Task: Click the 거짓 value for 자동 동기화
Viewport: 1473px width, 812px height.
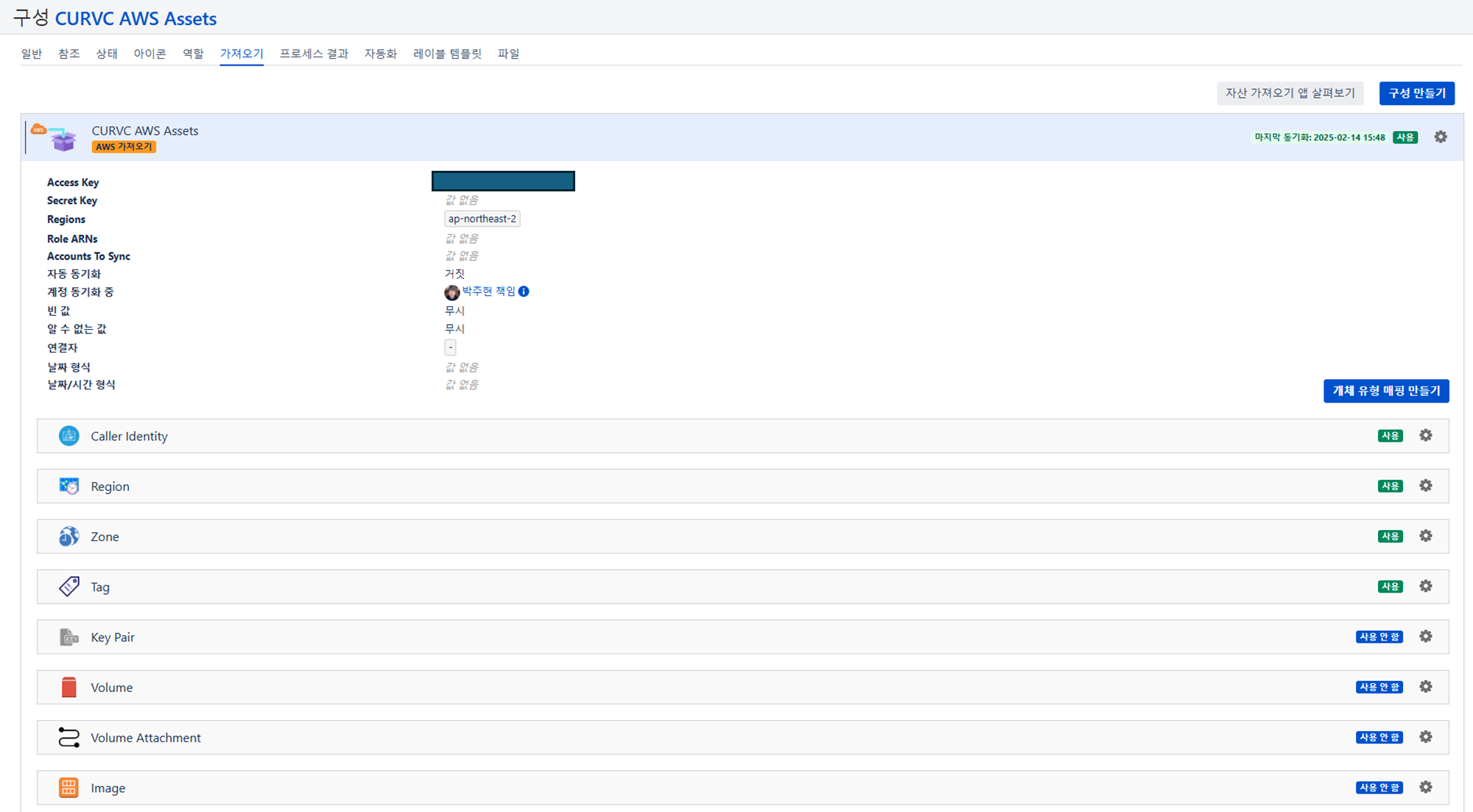Action: [454, 274]
